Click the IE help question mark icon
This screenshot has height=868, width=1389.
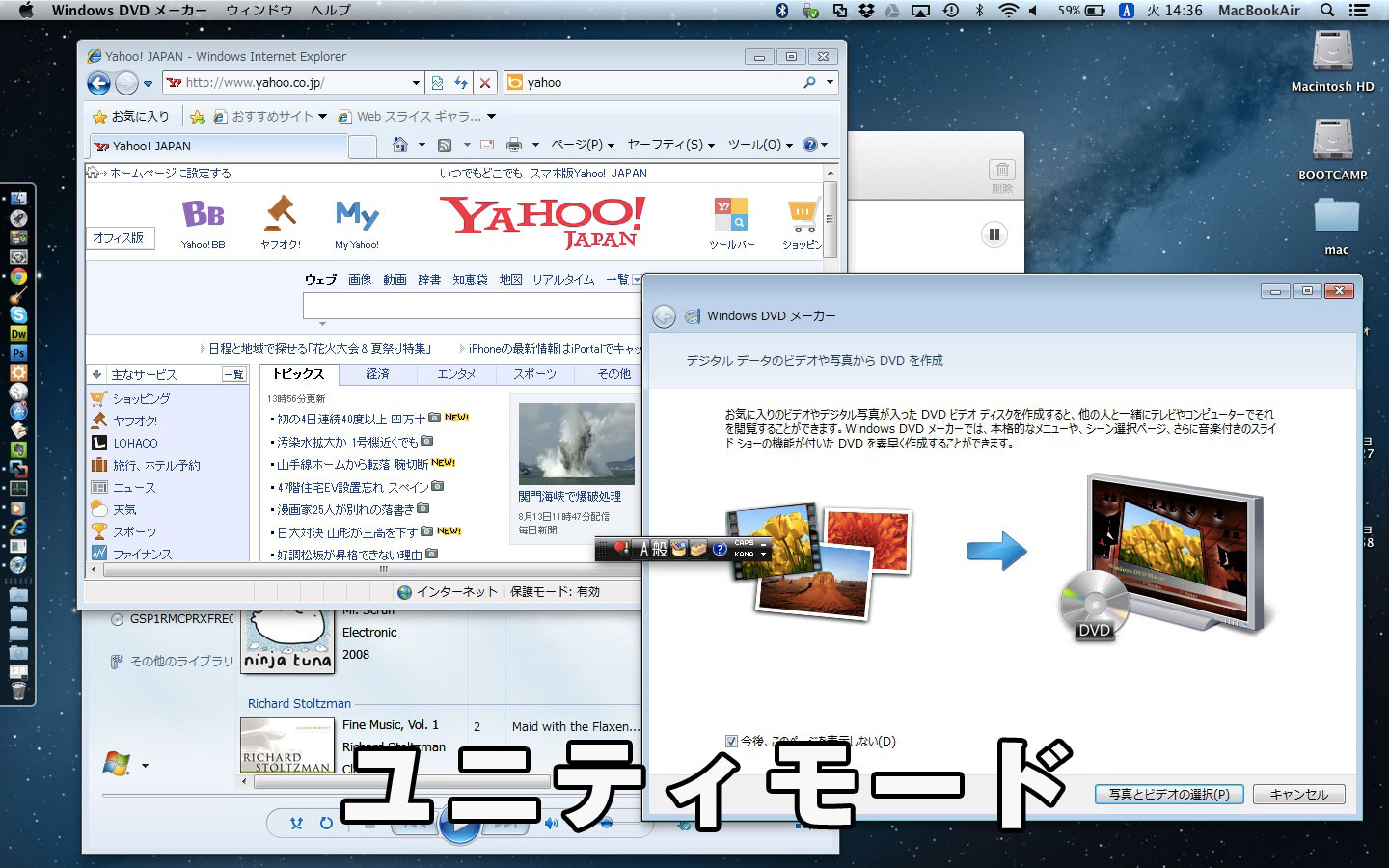[810, 145]
